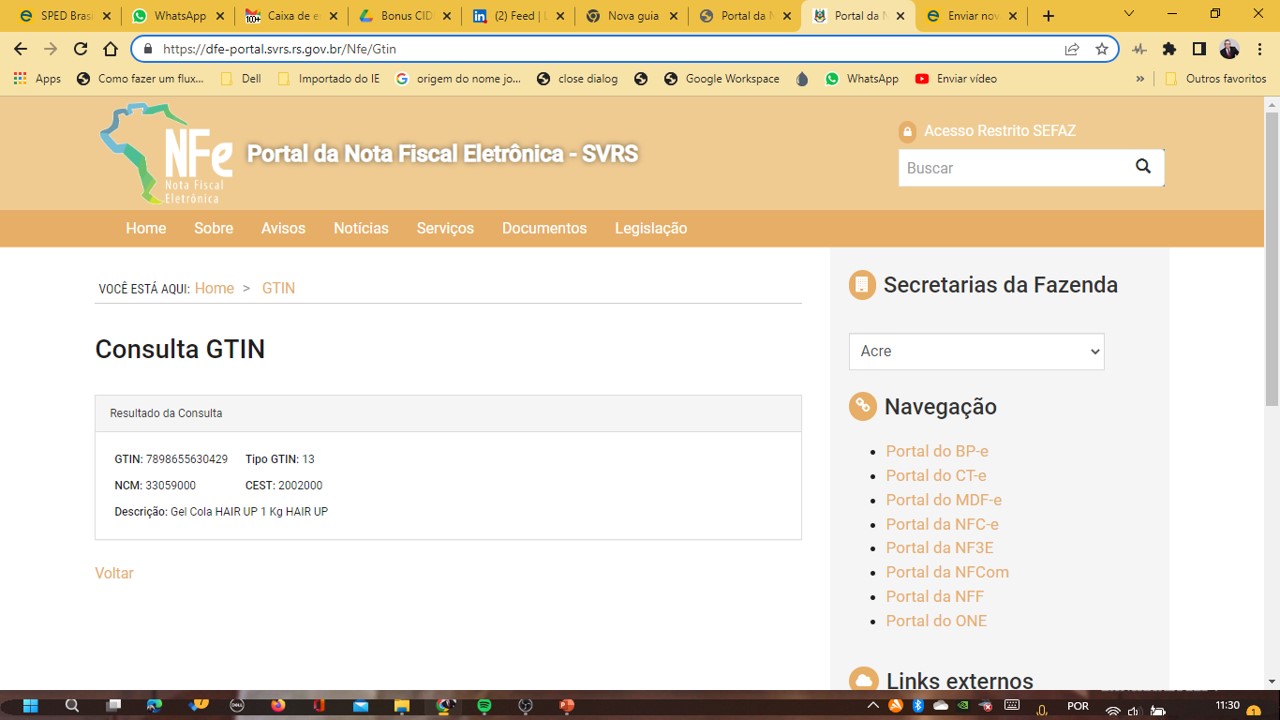Open the Portal do MDF-e link

(944, 499)
